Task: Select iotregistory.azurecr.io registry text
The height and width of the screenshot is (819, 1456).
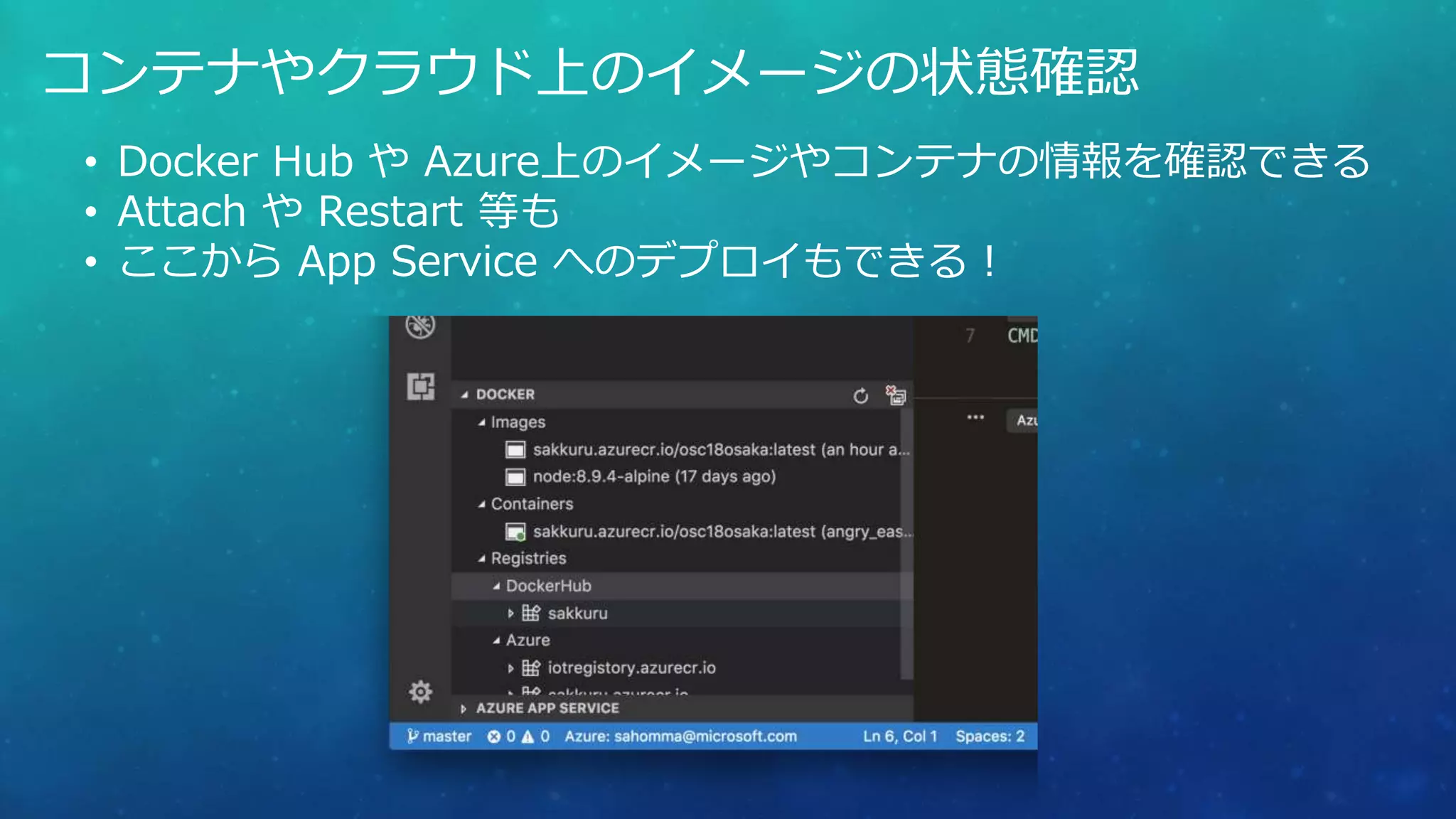Action: point(631,668)
